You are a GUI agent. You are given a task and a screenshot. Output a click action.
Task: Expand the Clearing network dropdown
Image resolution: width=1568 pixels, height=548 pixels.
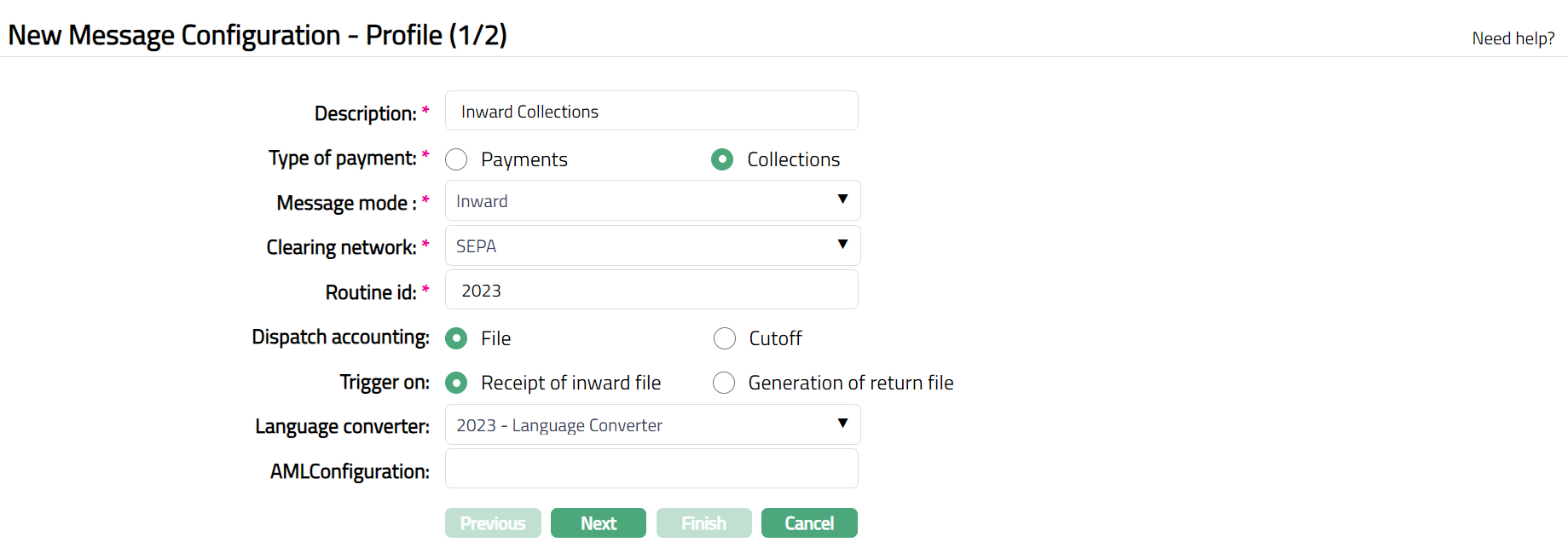[652, 246]
